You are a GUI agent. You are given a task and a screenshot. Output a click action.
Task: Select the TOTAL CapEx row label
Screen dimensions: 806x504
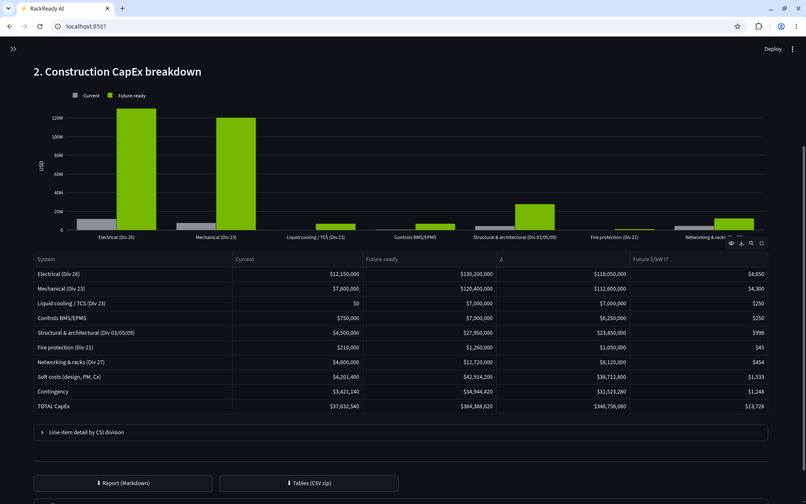(x=133, y=406)
